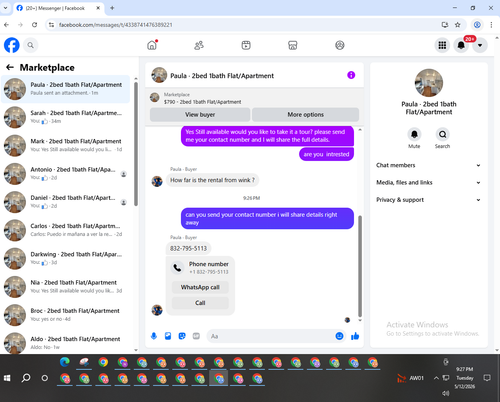
Task: Open Chrome three-dot menu
Action: (491, 25)
